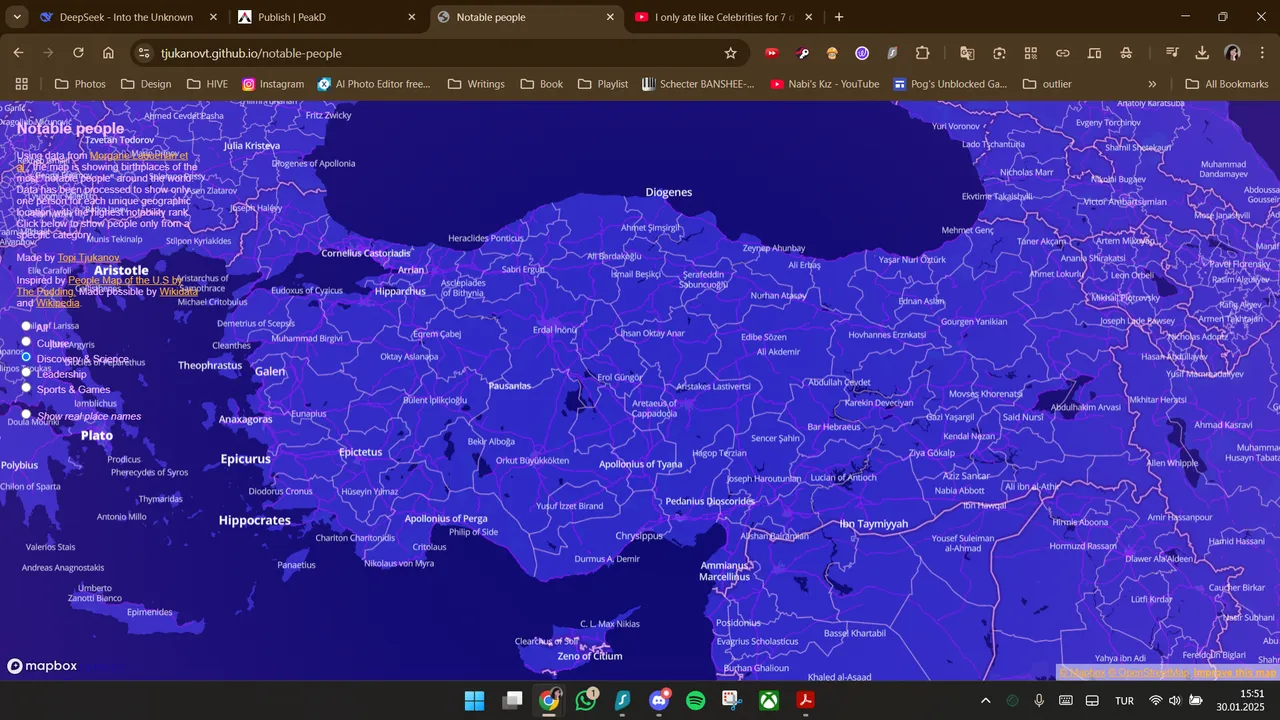Select the Culture radio button
Image resolution: width=1280 pixels, height=720 pixels.
pyautogui.click(x=26, y=342)
